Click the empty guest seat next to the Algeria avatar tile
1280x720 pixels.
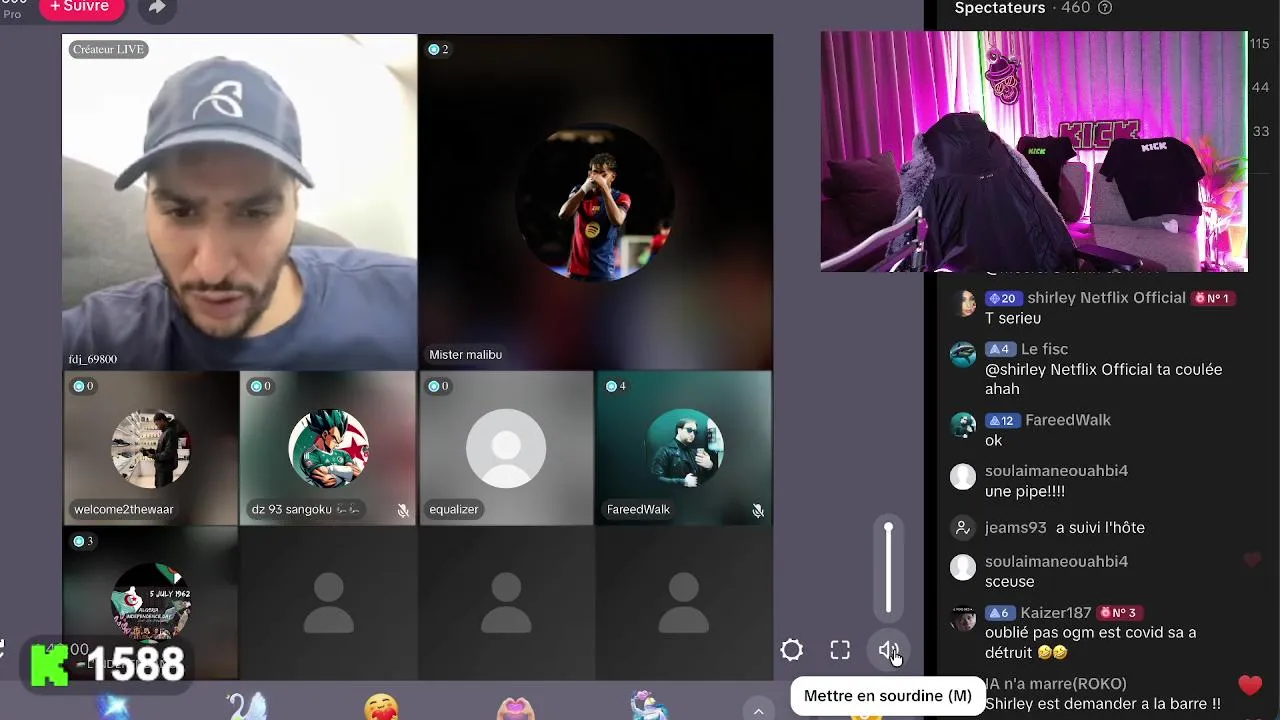tap(328, 603)
